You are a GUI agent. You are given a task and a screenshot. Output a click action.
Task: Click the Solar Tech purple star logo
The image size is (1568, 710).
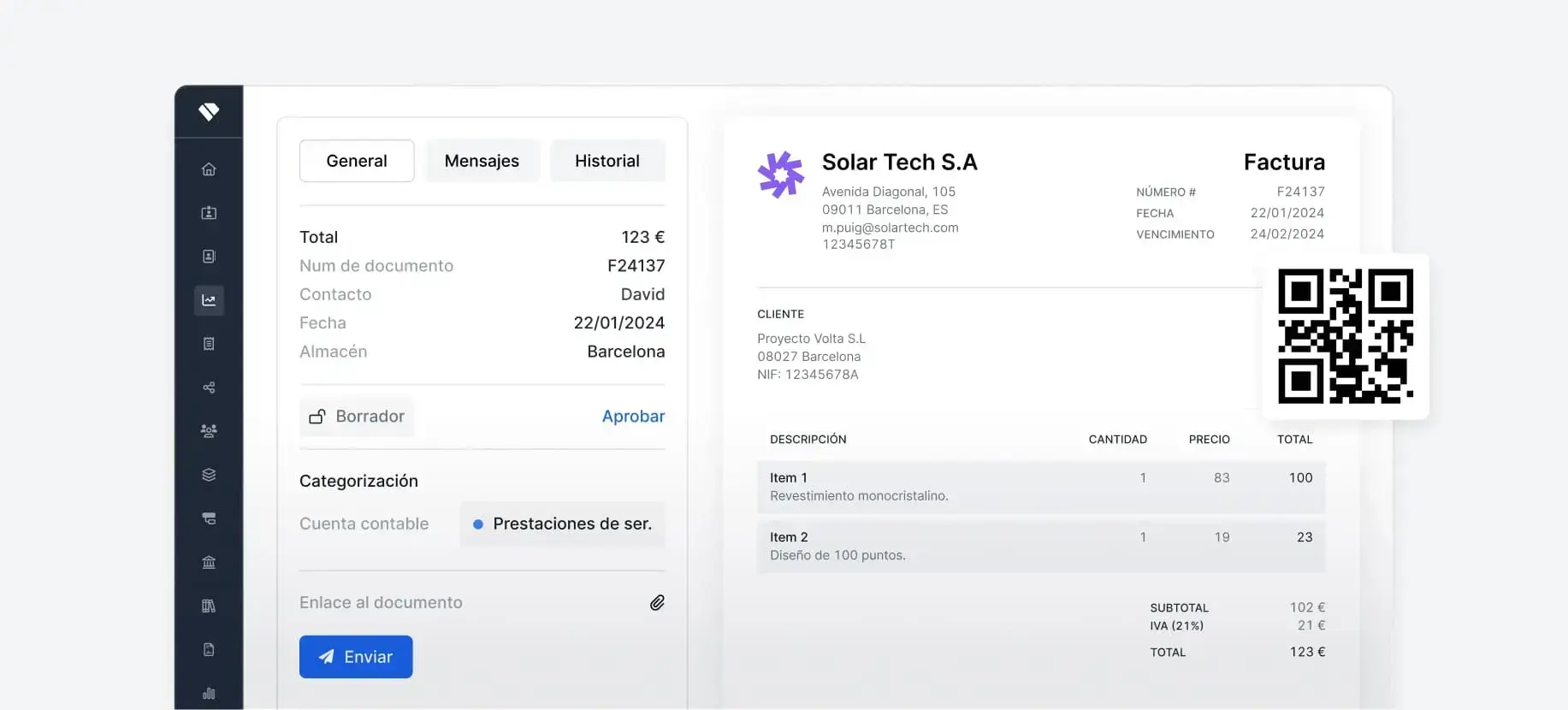click(x=780, y=175)
